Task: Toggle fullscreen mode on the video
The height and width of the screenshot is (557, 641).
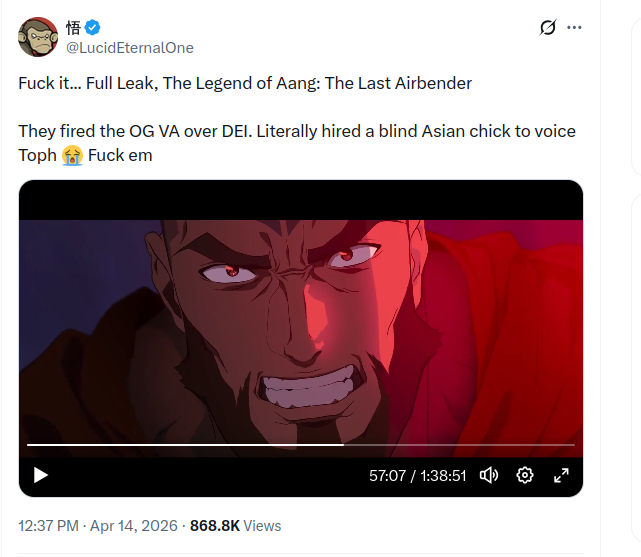Action: 561,475
